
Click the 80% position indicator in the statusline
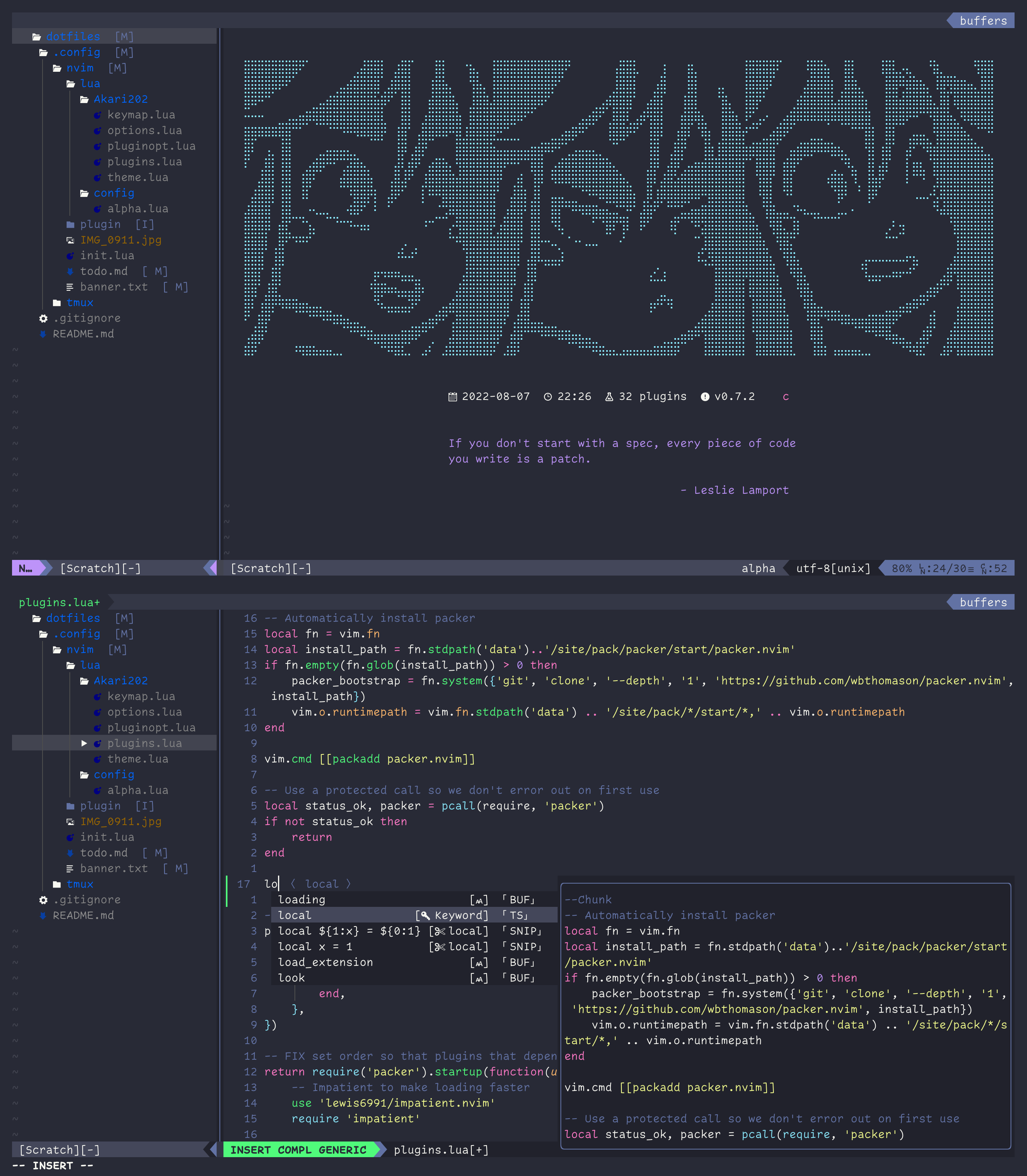(x=901, y=568)
